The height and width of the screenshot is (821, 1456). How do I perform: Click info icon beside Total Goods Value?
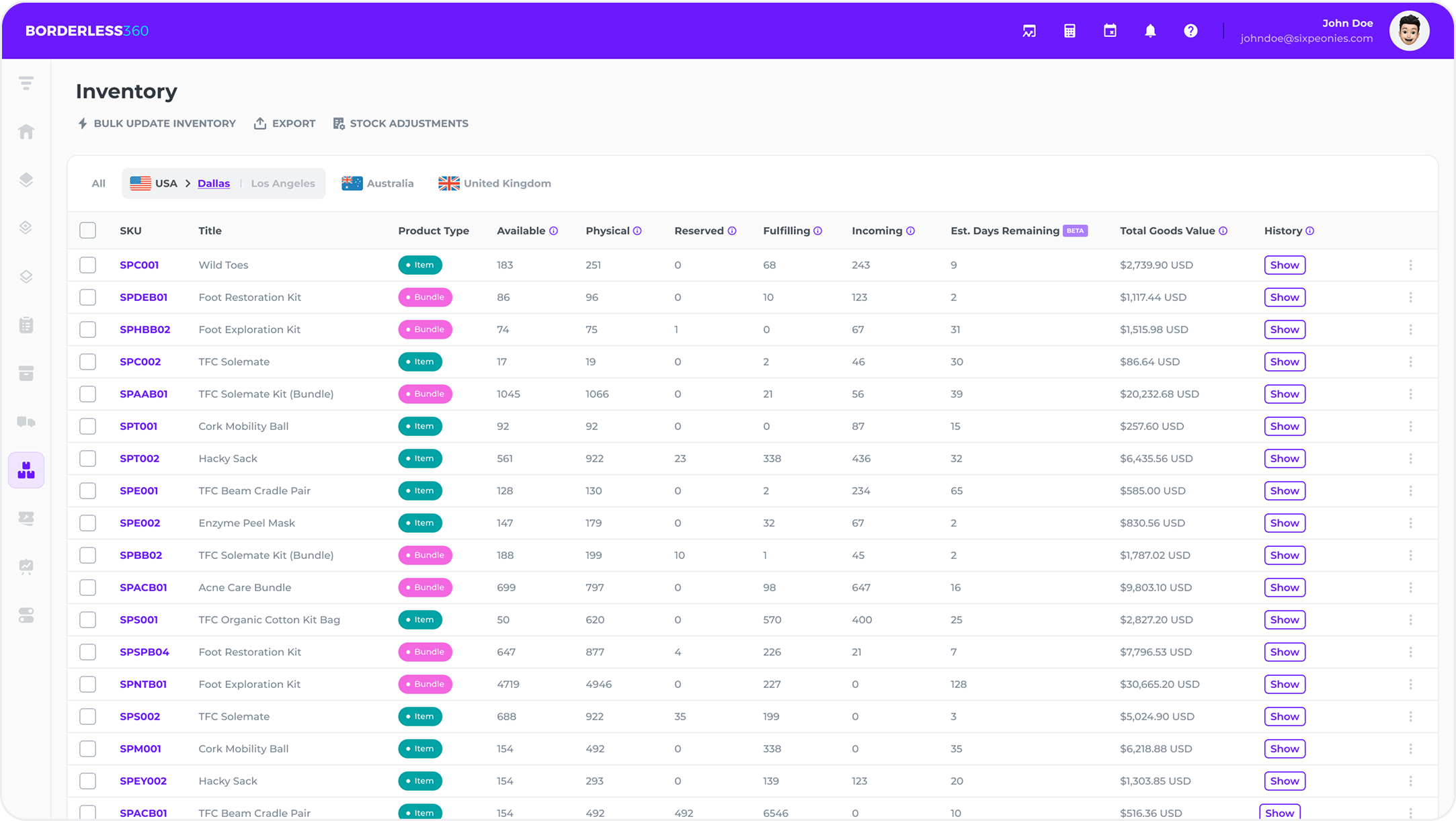[1223, 231]
